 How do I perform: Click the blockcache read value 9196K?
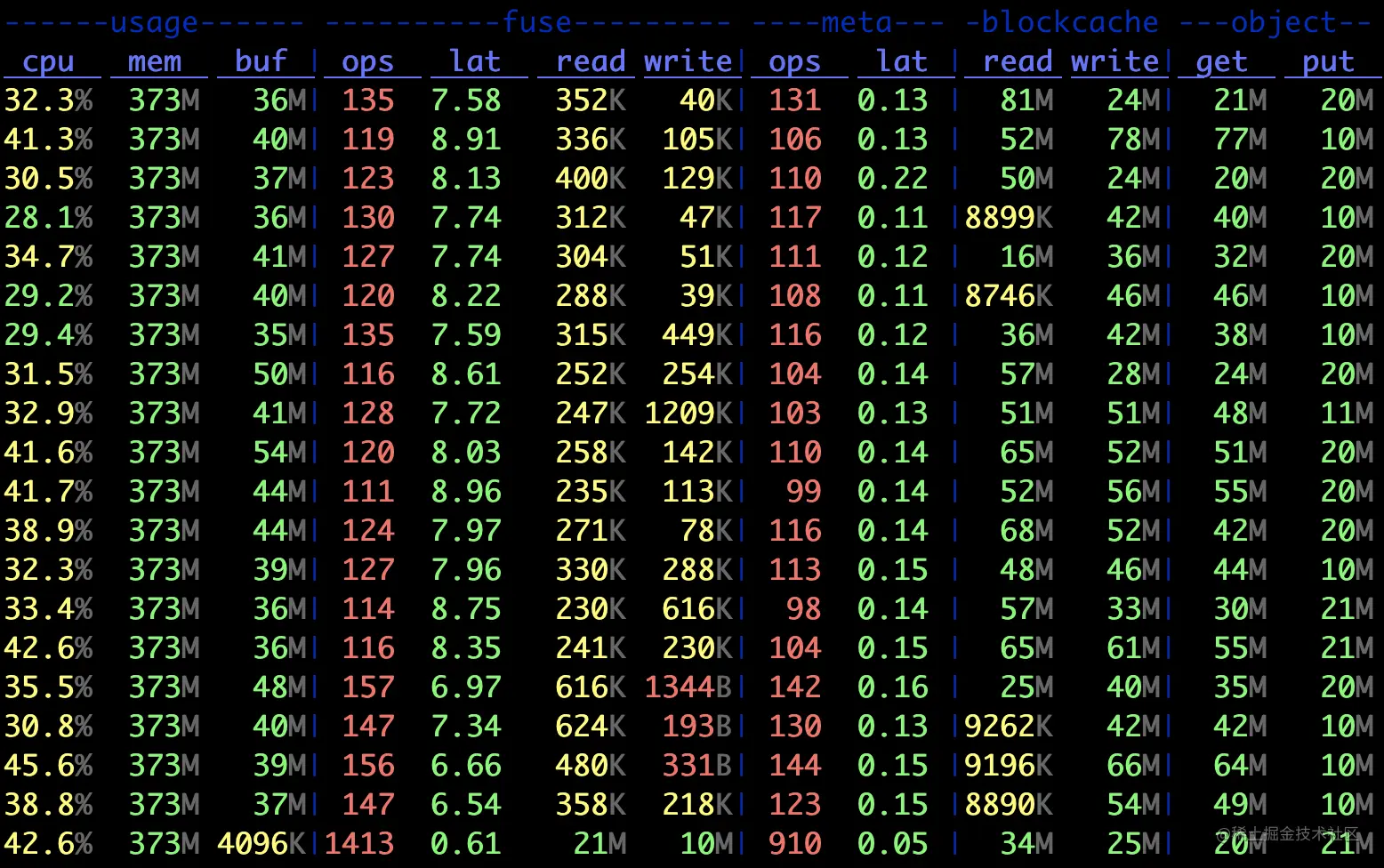[1009, 766]
